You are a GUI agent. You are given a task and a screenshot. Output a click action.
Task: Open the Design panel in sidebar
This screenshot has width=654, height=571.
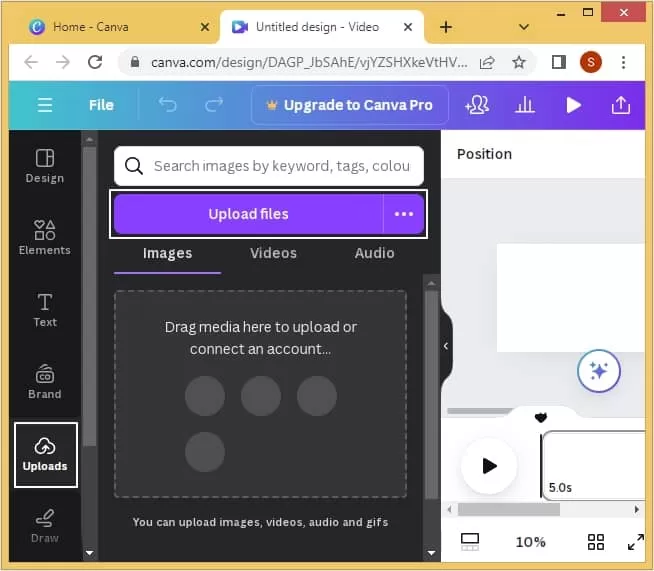(x=45, y=166)
